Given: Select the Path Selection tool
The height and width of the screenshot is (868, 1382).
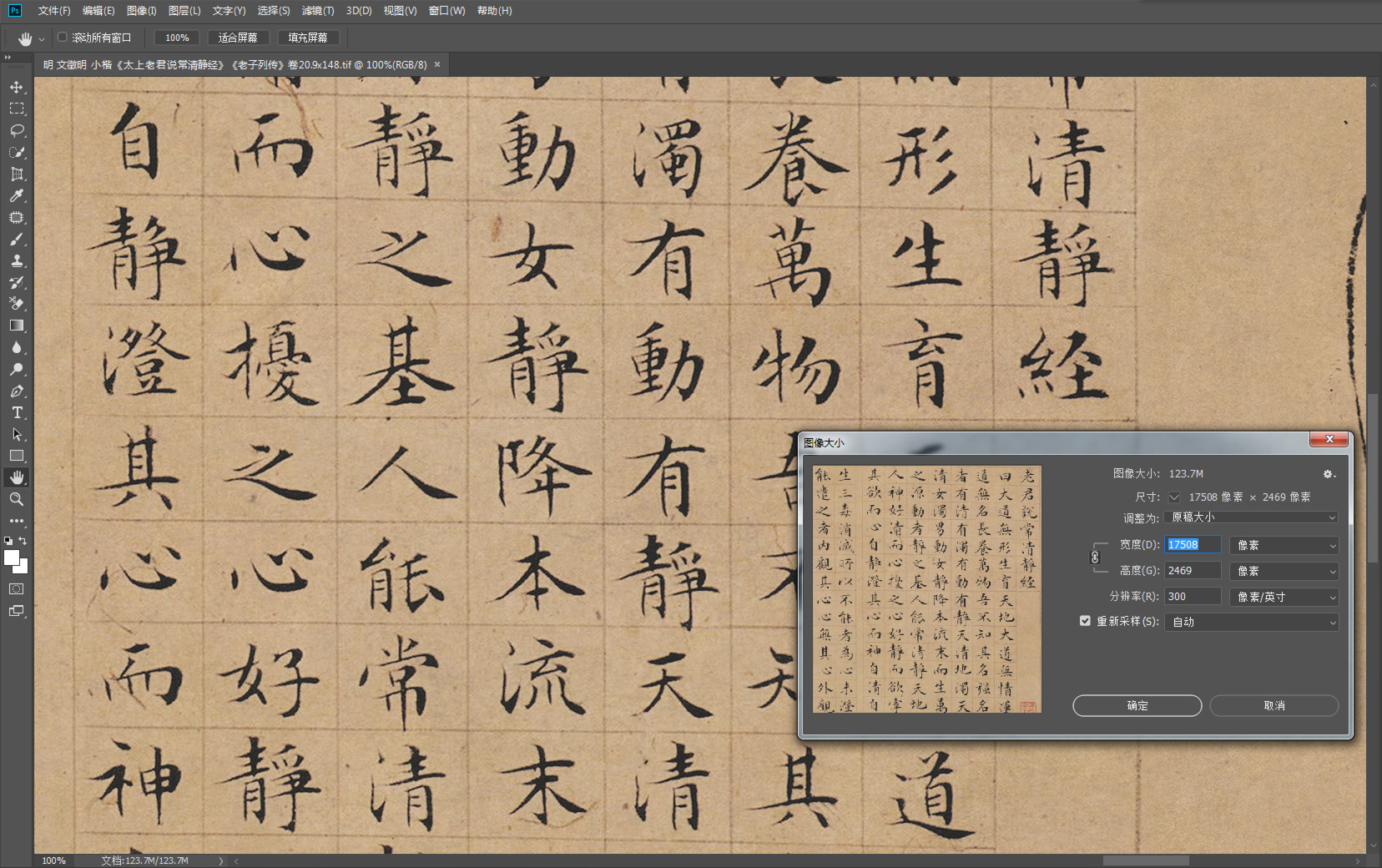Looking at the screenshot, I should (x=17, y=434).
